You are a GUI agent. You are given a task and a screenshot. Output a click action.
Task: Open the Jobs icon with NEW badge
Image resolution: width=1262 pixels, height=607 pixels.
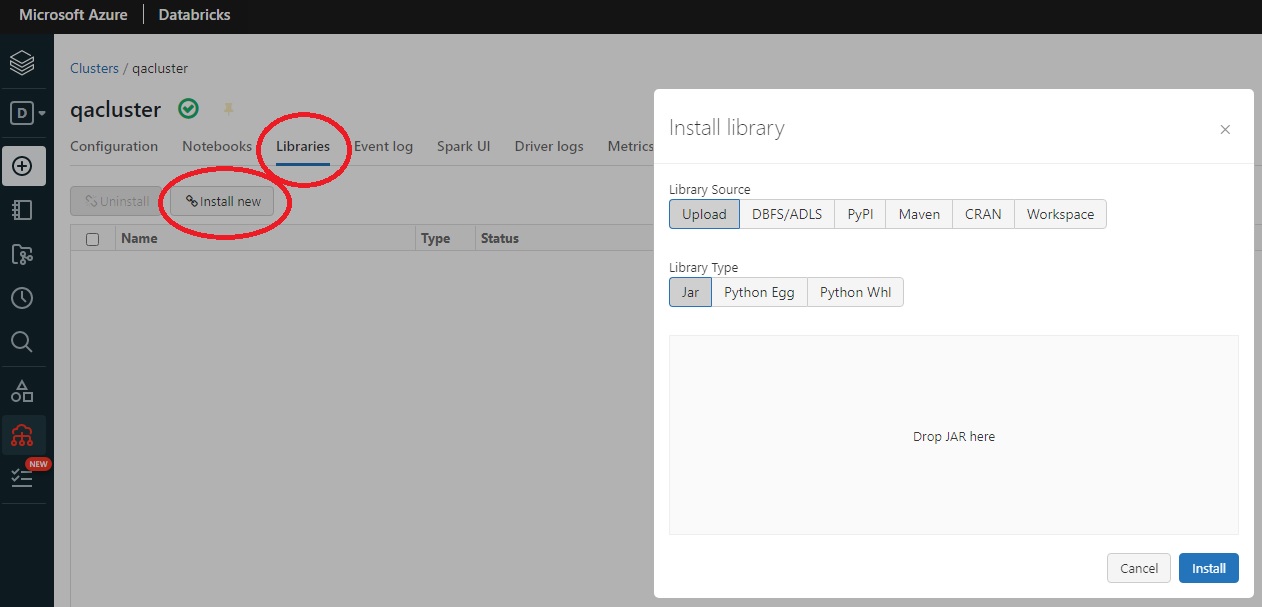23,479
